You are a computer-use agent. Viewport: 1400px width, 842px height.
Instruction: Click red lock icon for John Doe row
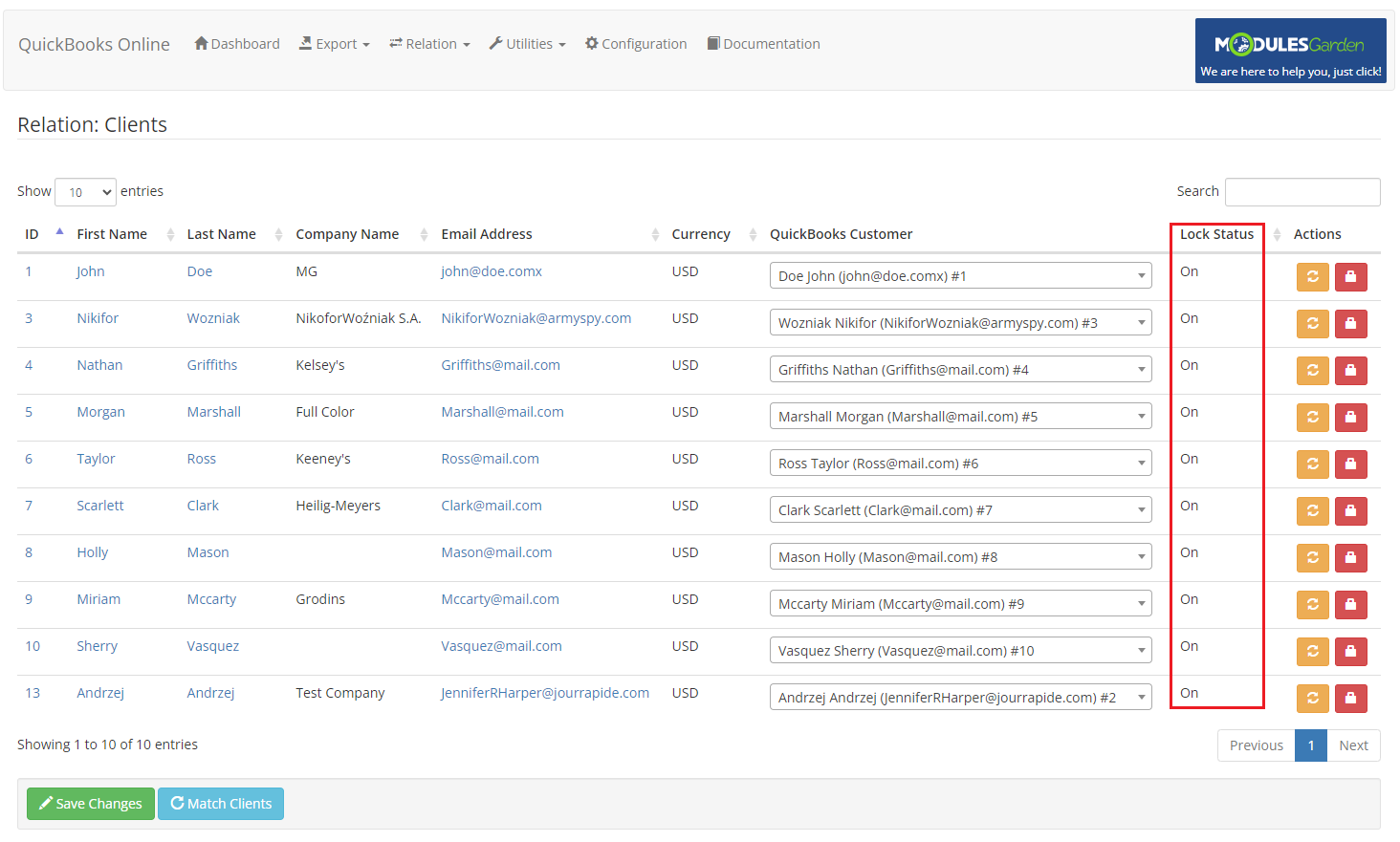(1350, 276)
